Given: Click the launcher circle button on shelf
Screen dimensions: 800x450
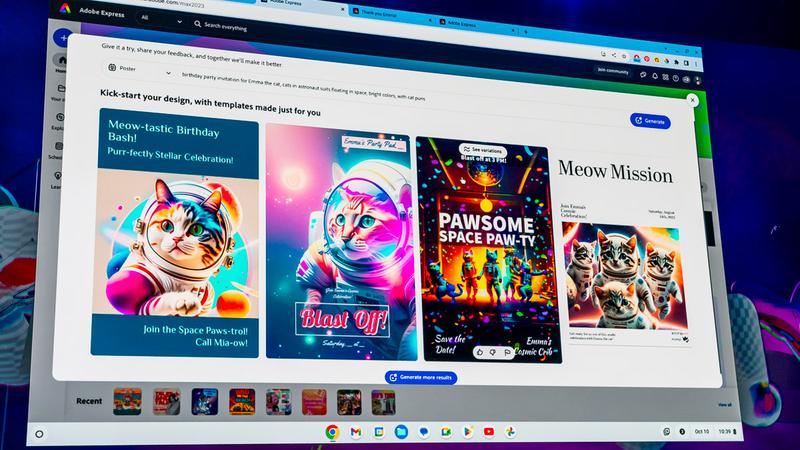Looking at the screenshot, I should click(39, 435).
